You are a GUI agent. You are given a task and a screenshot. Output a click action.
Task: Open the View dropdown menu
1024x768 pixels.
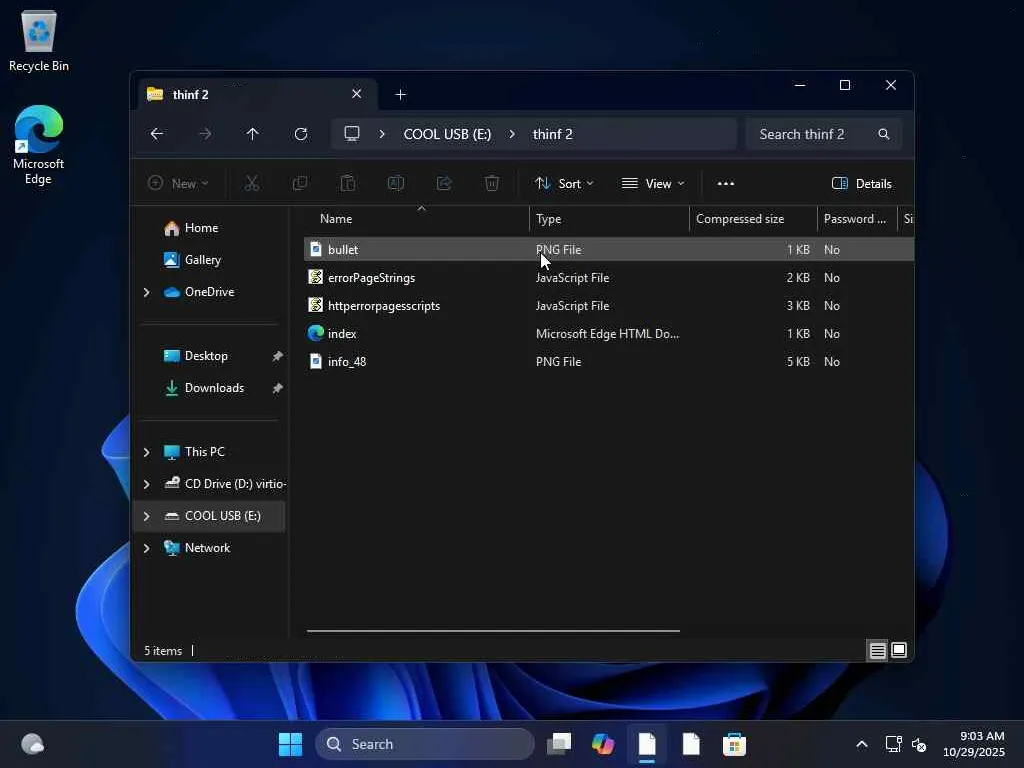click(x=653, y=183)
